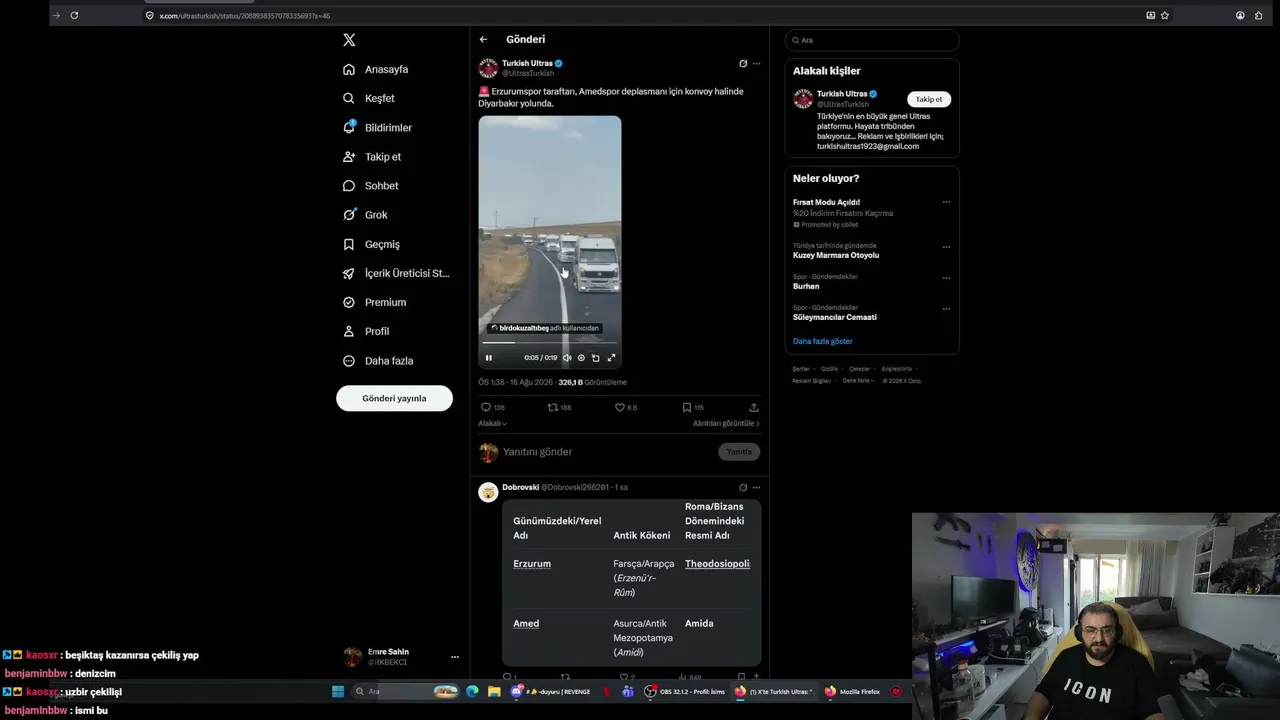Open the Amed link in the table
The image size is (1280, 720).
click(526, 624)
